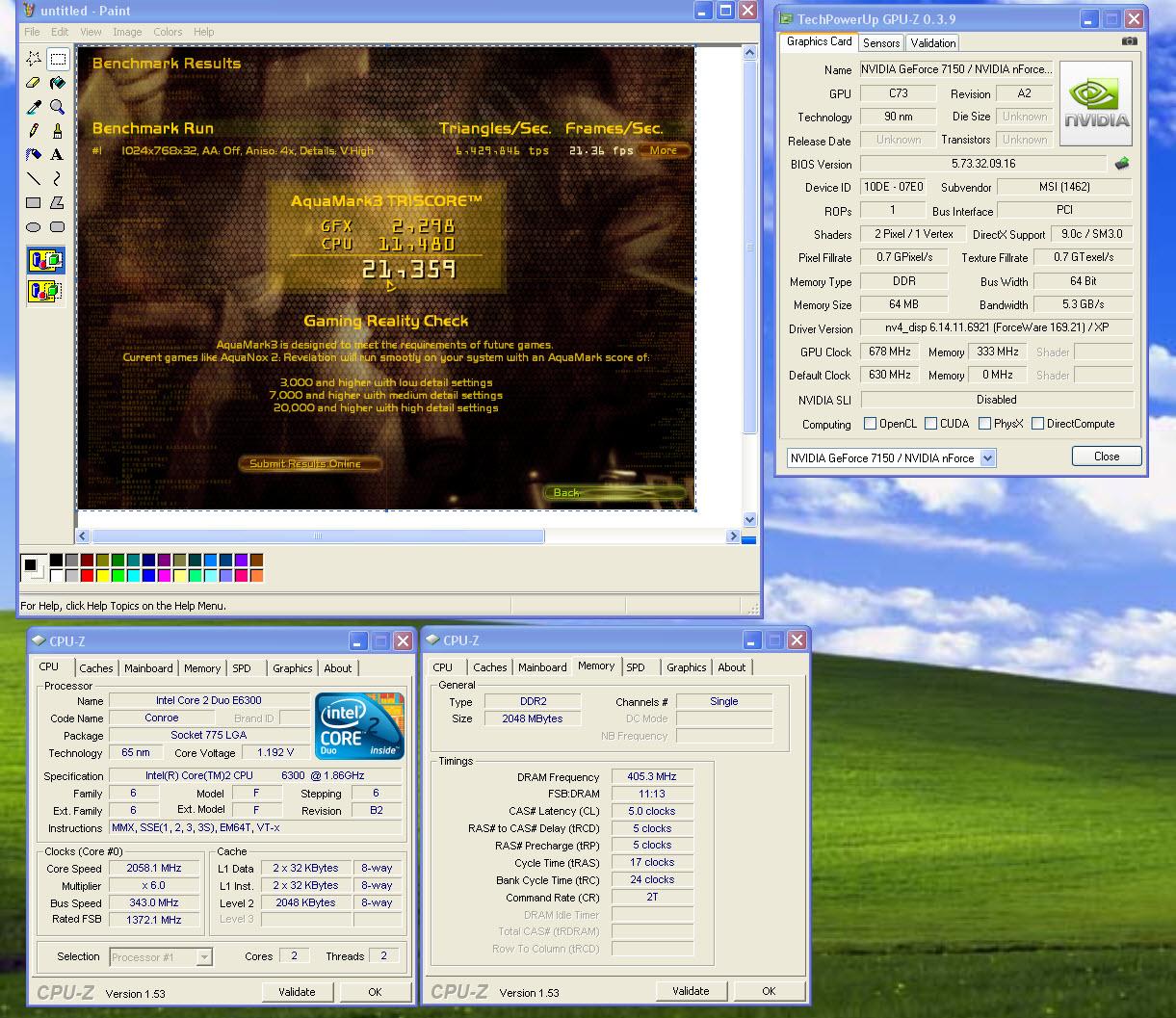Open the About tab in left CPU-Z window

tap(338, 668)
